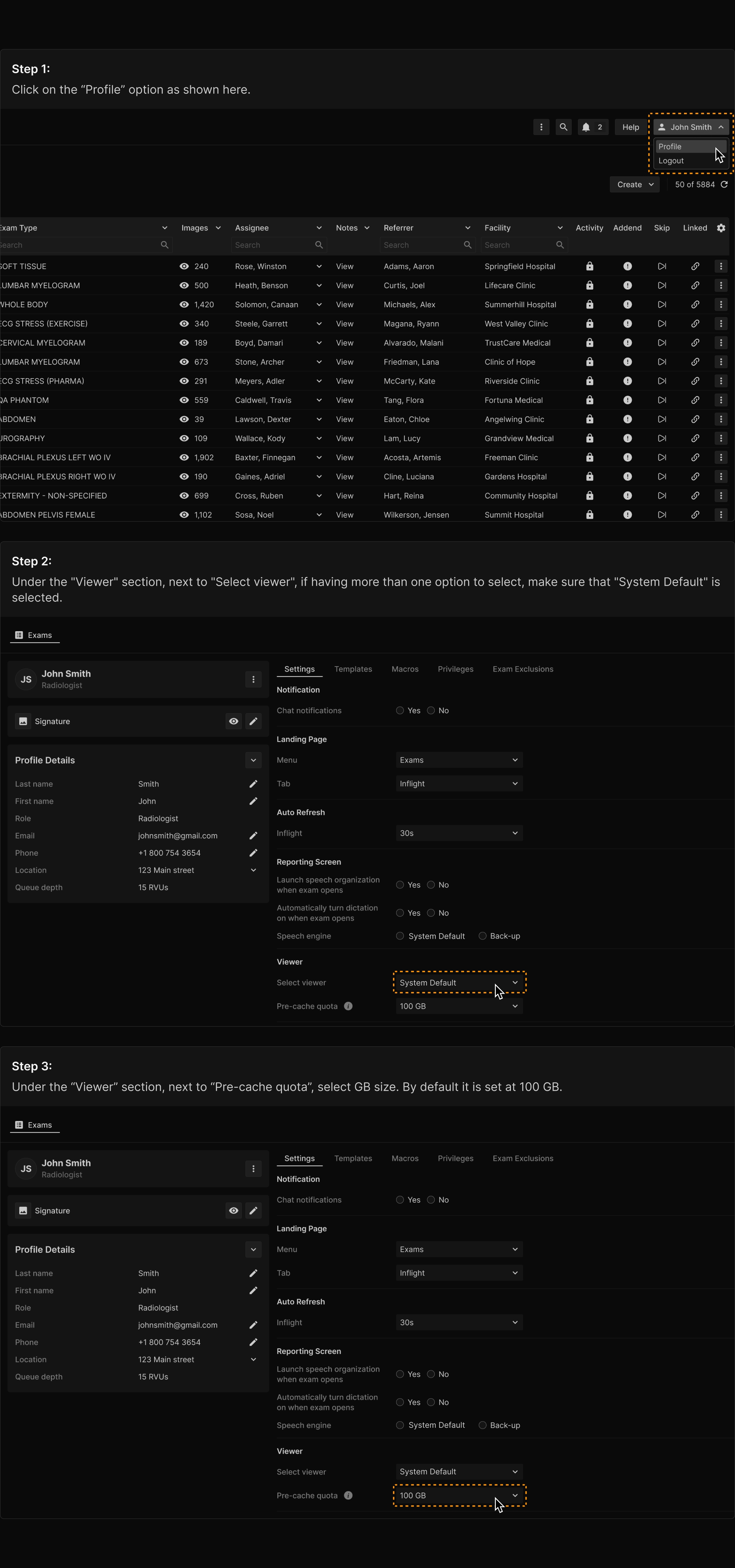Select Yes for Launch speech organization in Step 2

(x=400, y=885)
